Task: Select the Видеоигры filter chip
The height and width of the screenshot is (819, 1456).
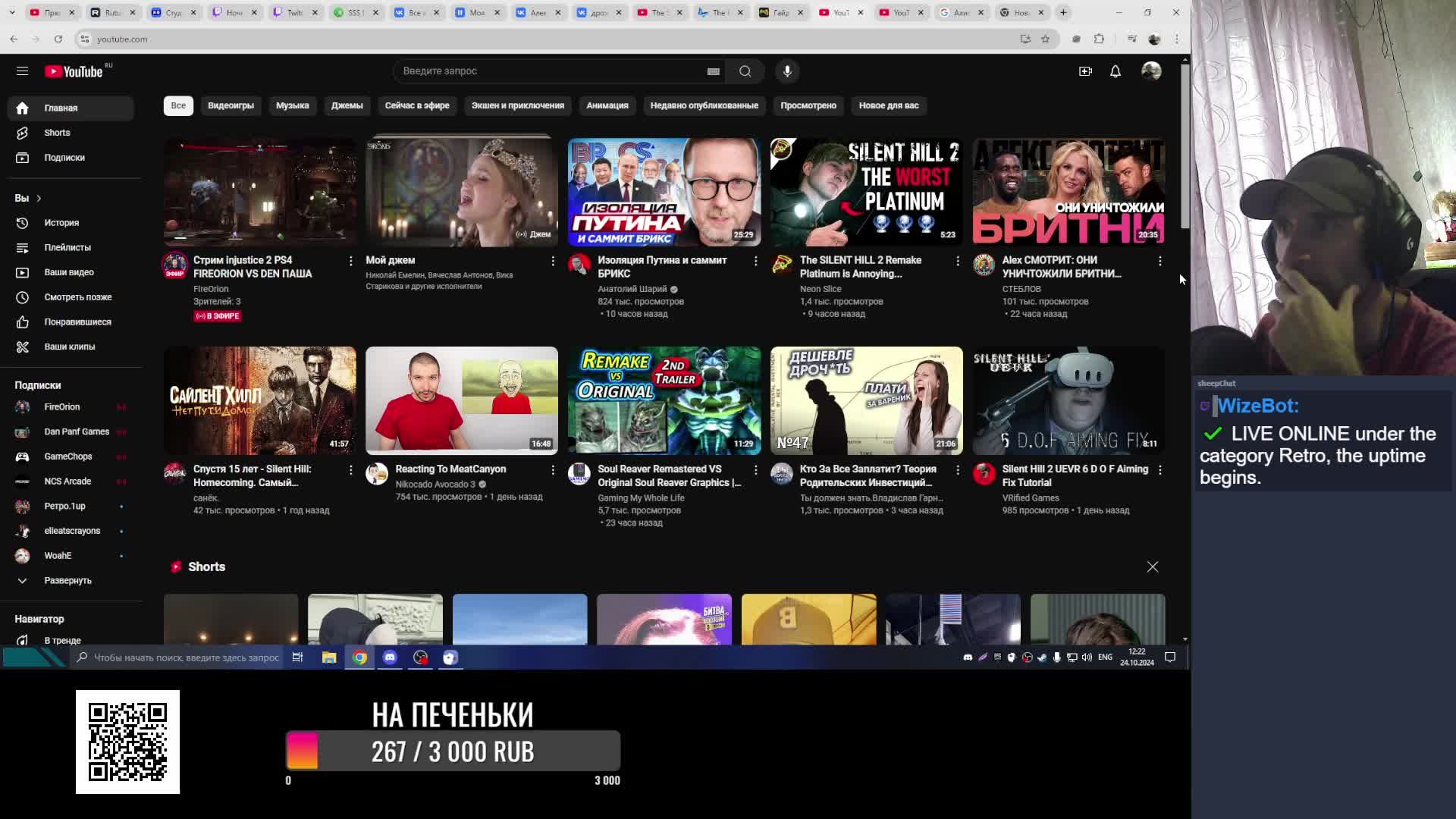Action: pyautogui.click(x=231, y=105)
